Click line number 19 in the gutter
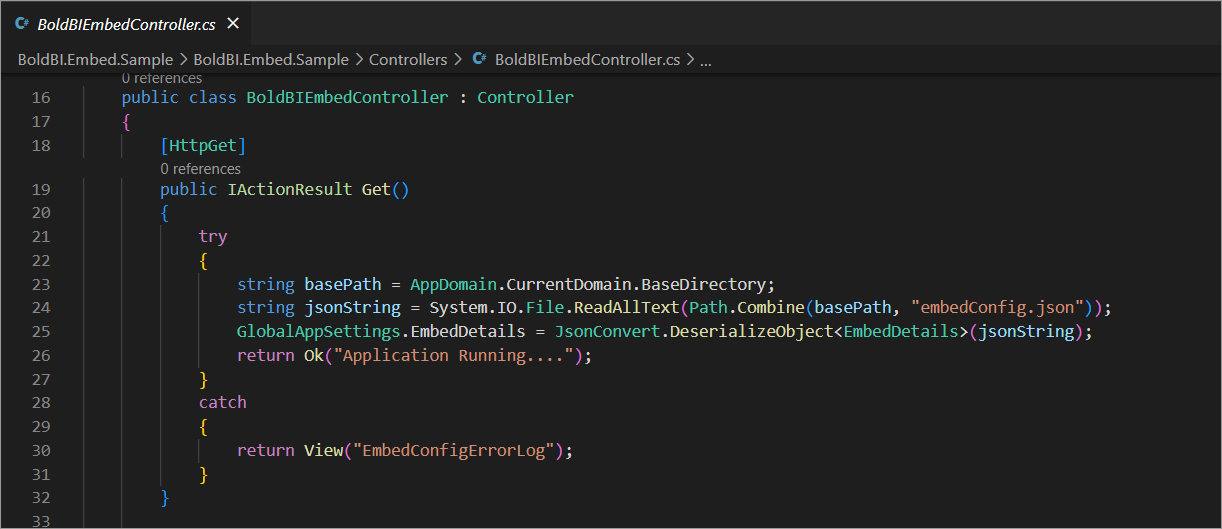Viewport: 1222px width, 529px height. point(41,190)
